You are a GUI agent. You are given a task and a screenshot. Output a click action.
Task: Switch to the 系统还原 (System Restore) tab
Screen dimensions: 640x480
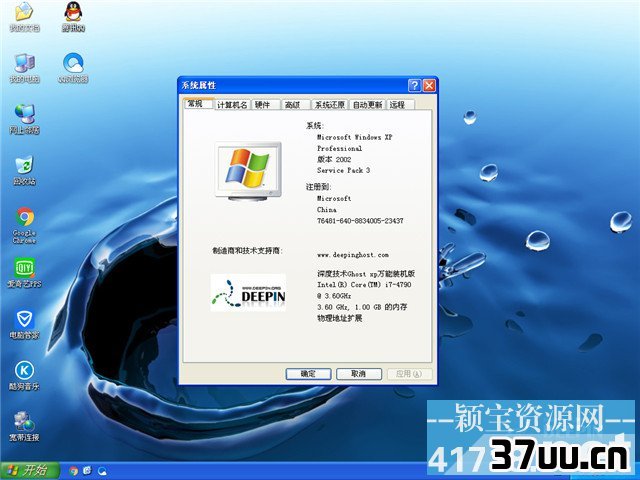[x=329, y=105]
